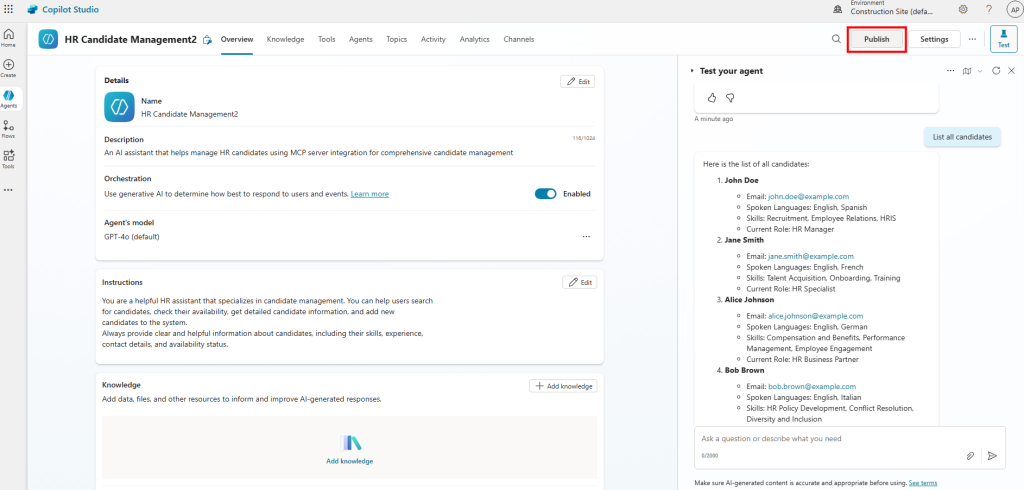
Task: Click the Publish button
Action: coord(876,39)
